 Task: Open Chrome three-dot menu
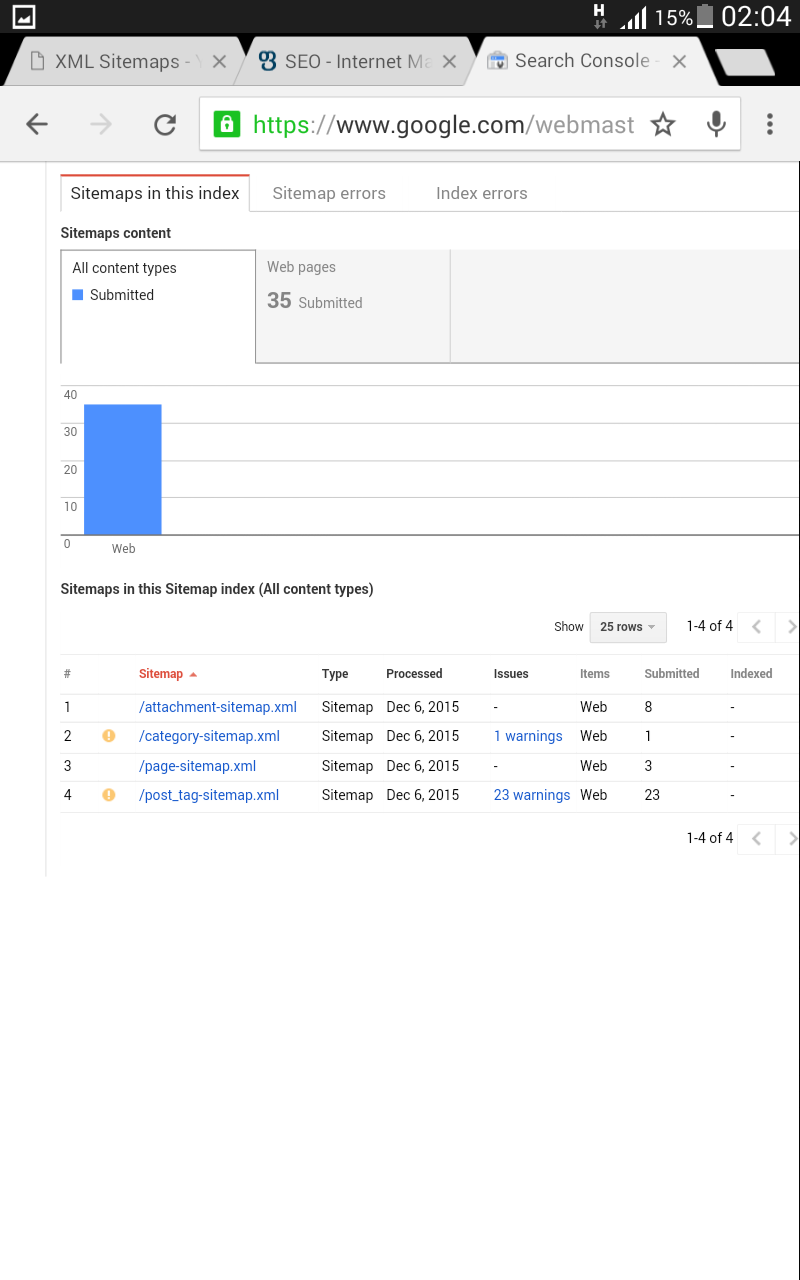[769, 124]
